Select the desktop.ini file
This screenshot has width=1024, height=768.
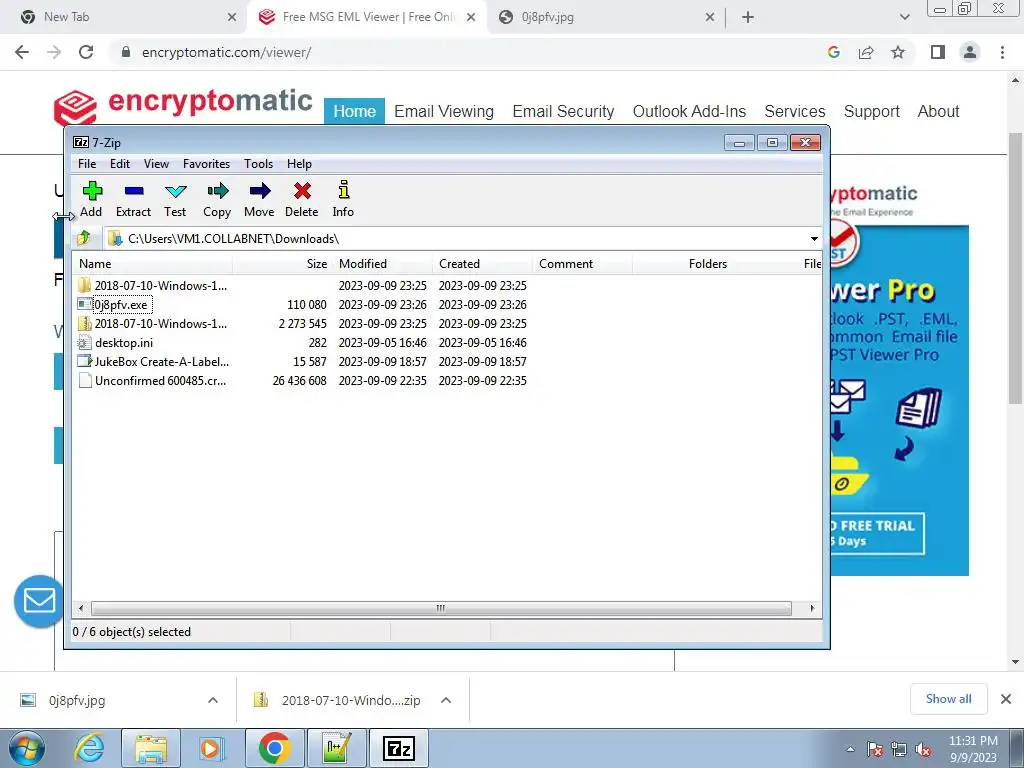click(x=123, y=343)
